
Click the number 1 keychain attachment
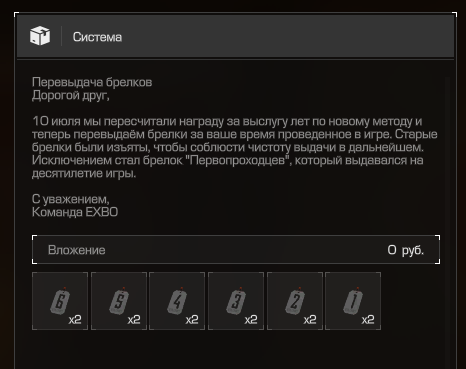pos(353,301)
